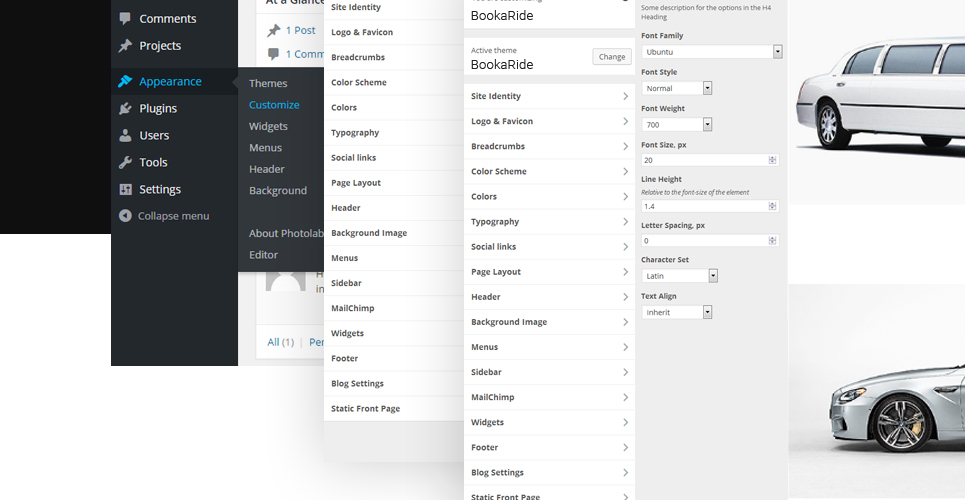This screenshot has height=500, width=965.
Task: Open Blog Settings in back customizer panel
Action: 394,383
